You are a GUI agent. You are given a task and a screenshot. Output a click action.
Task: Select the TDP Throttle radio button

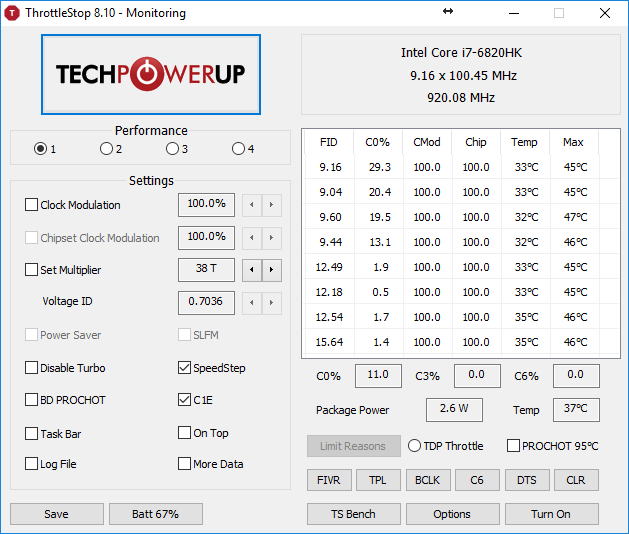(414, 446)
